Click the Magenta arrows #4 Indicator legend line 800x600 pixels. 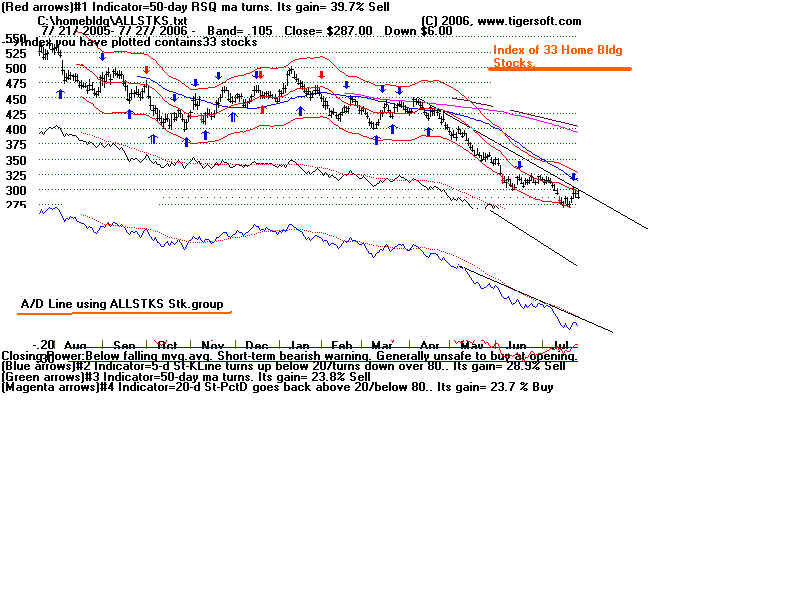pyautogui.click(x=277, y=386)
